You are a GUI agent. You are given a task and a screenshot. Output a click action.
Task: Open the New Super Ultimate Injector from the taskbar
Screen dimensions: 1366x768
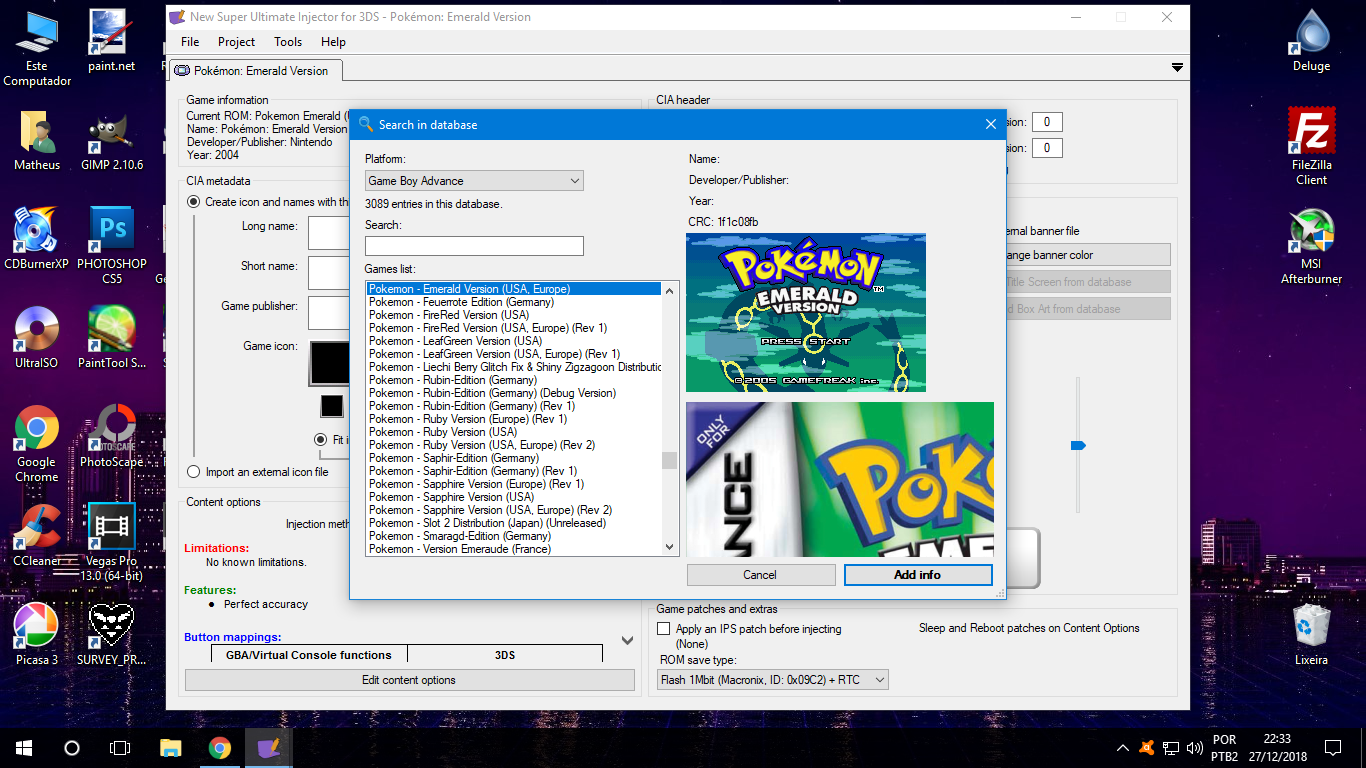click(268, 747)
